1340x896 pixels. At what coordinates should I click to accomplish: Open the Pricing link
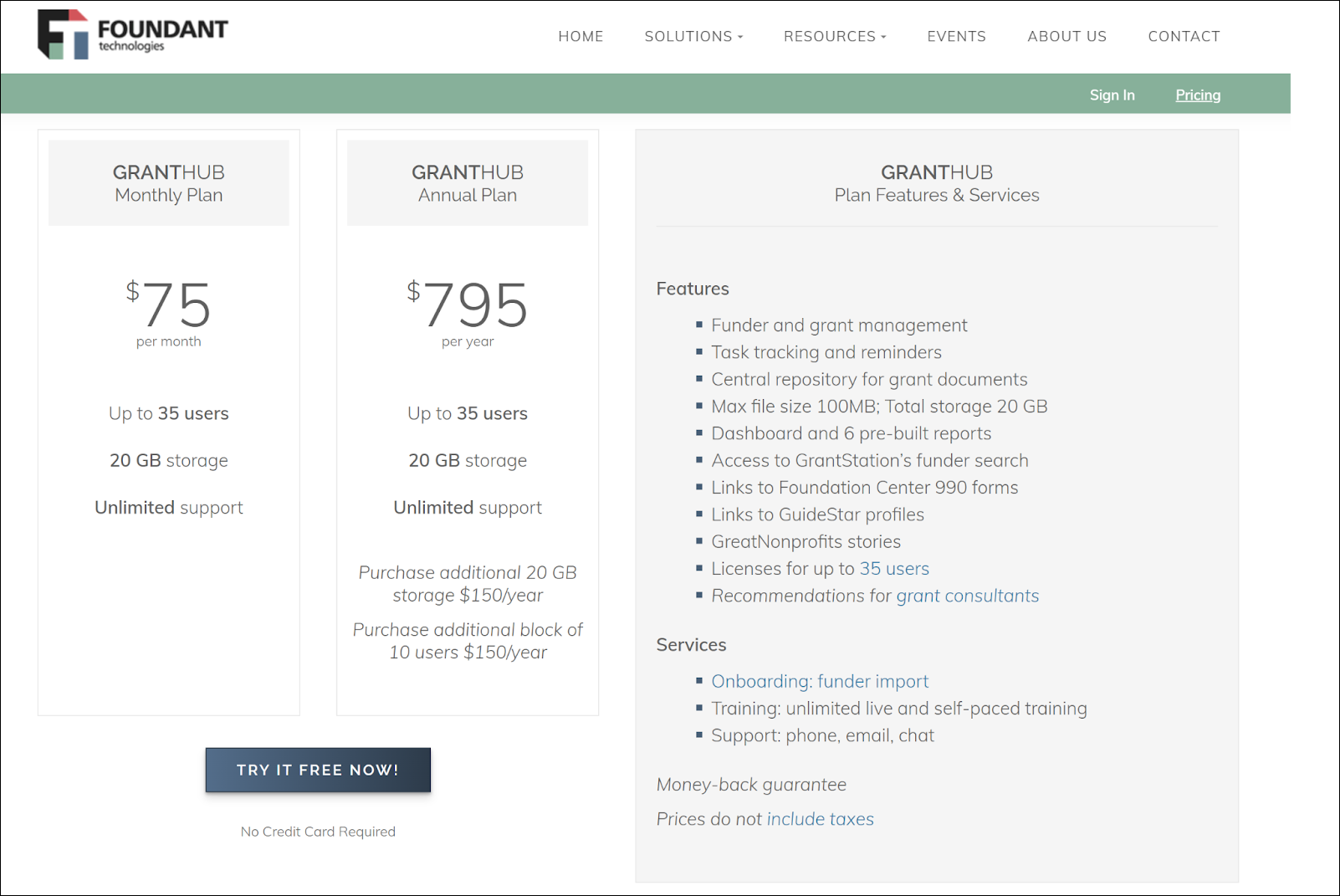pos(1198,95)
